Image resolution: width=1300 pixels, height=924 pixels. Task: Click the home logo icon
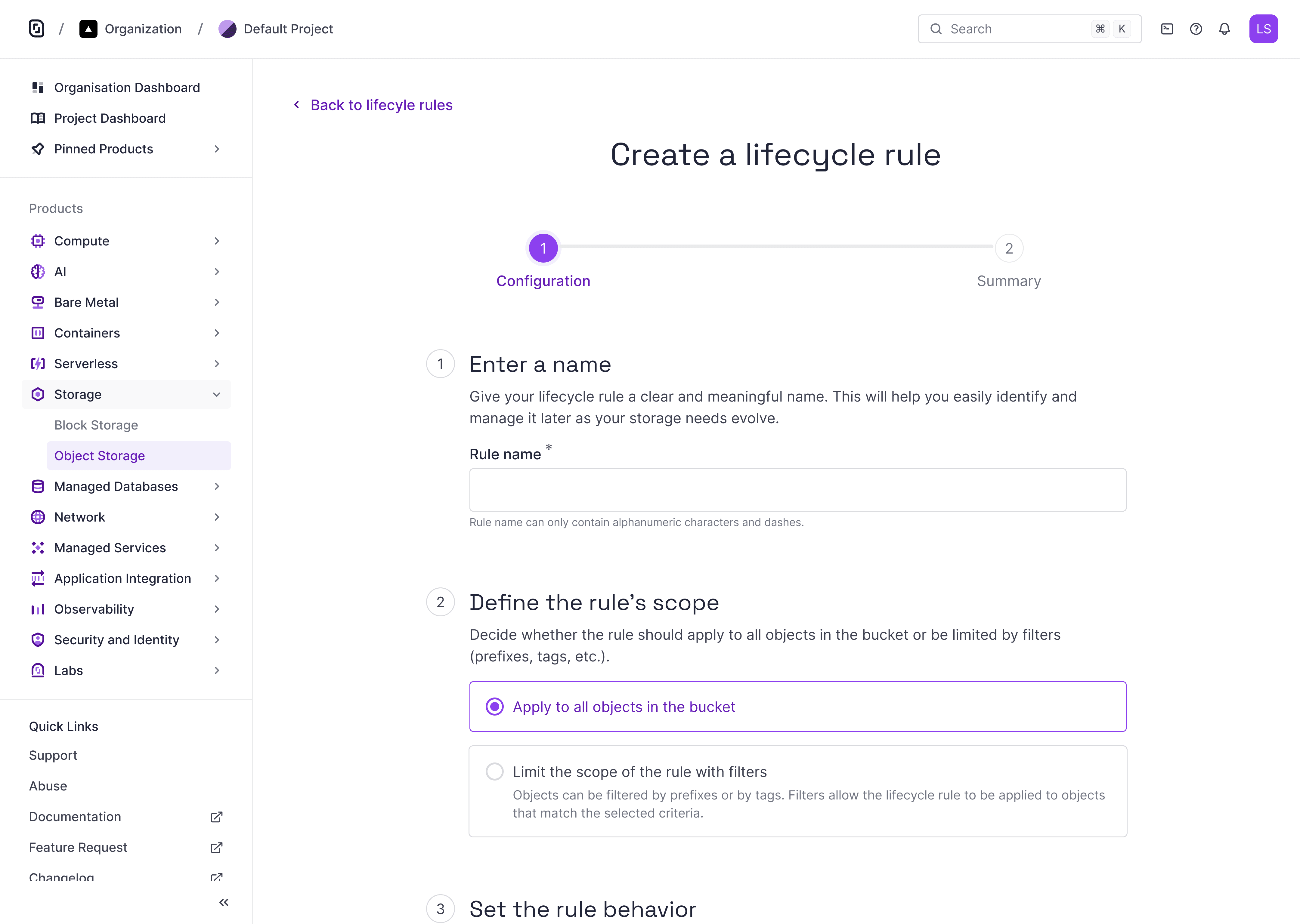coord(36,29)
